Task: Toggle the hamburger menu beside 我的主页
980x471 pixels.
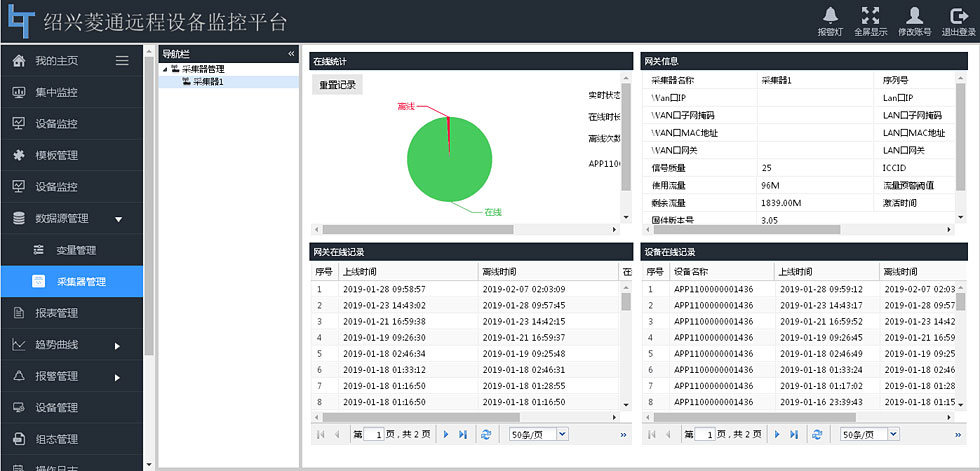Action: pyautogui.click(x=122, y=61)
